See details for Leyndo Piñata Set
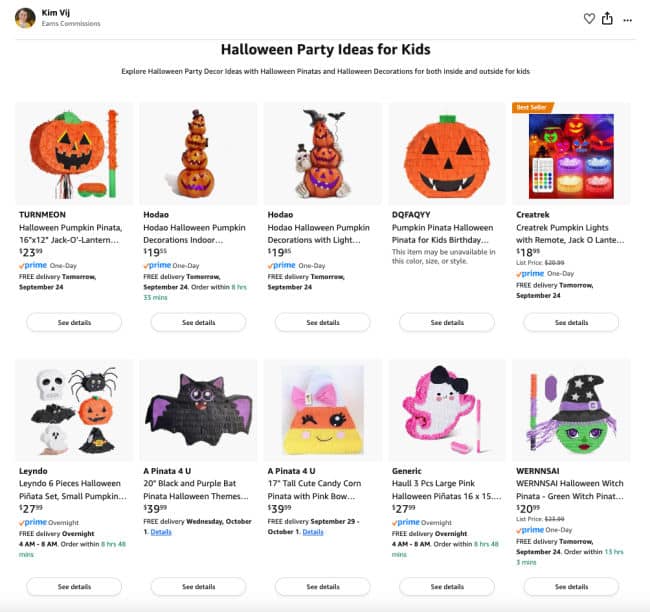Viewport: 650px width, 612px height. click(x=74, y=586)
